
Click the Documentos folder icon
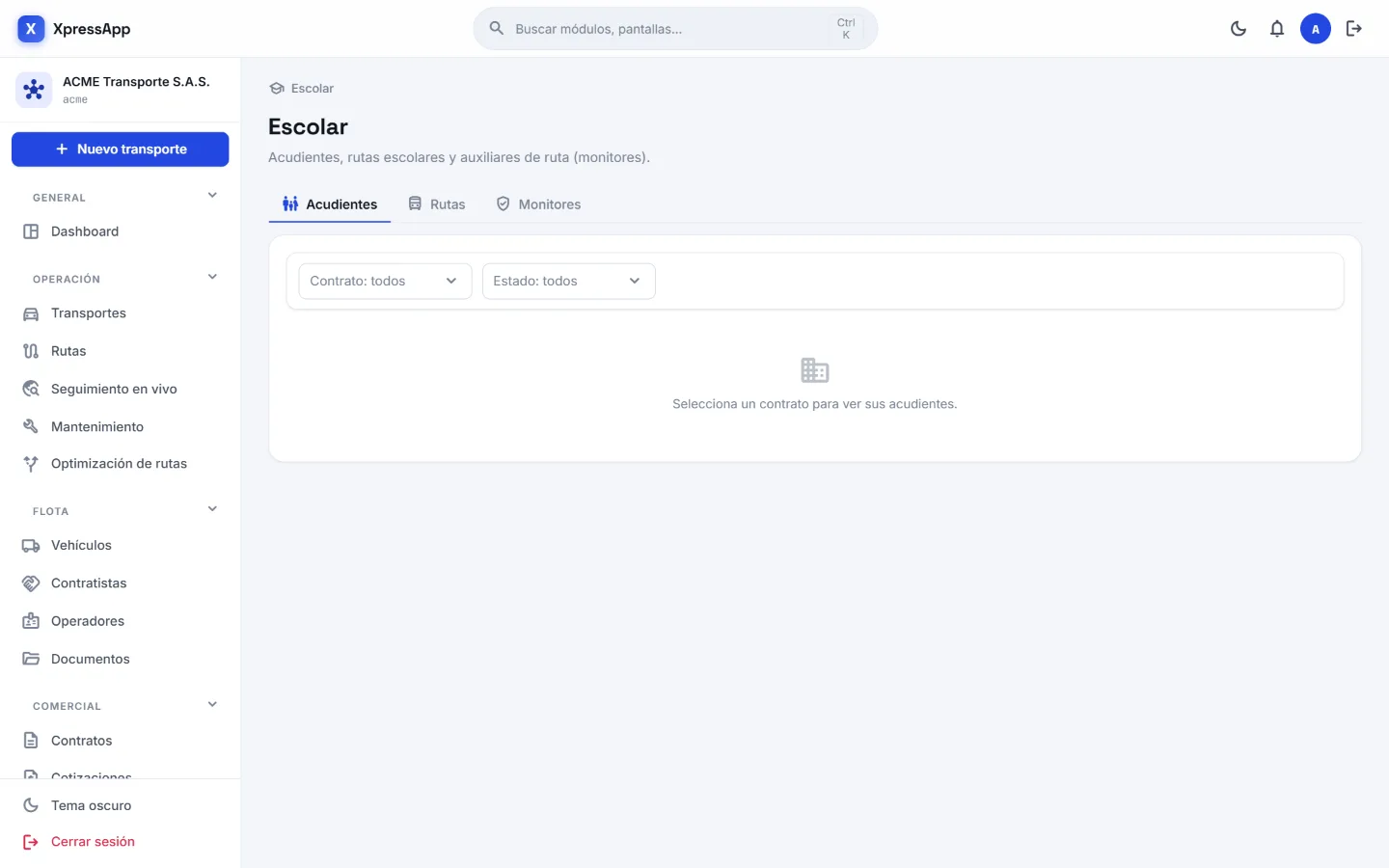pos(31,659)
